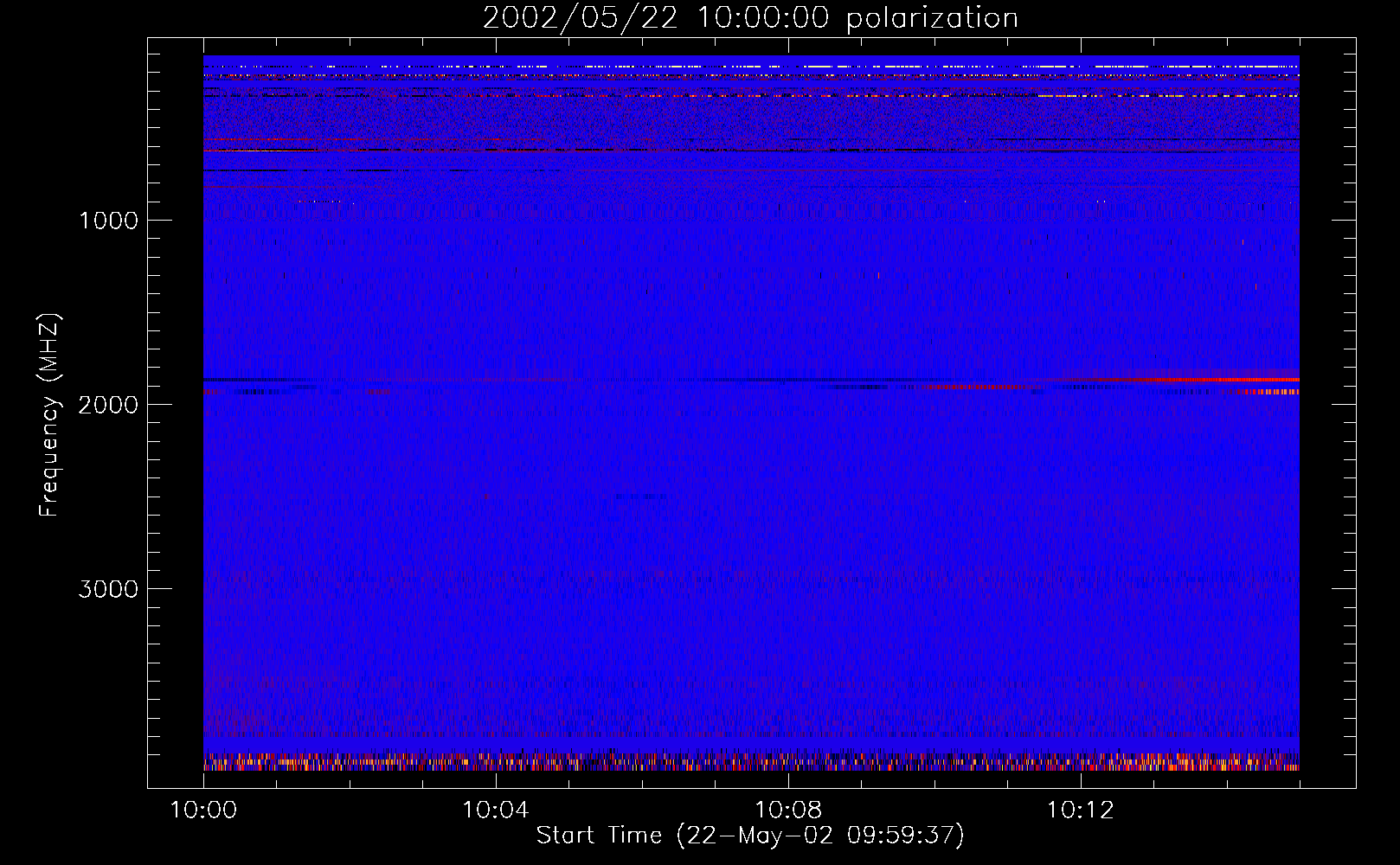The width and height of the screenshot is (1400, 865).
Task: Click the 'Start Time (22-May-02 09:59:37)' label
Action: pyautogui.click(x=750, y=836)
